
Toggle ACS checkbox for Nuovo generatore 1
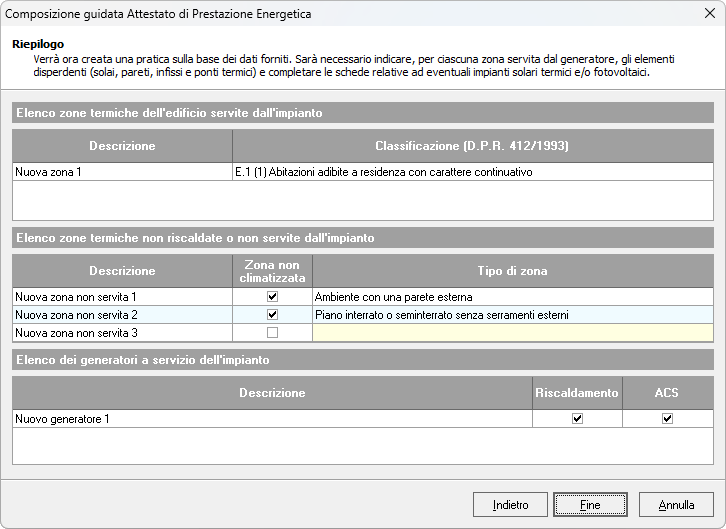point(667,419)
